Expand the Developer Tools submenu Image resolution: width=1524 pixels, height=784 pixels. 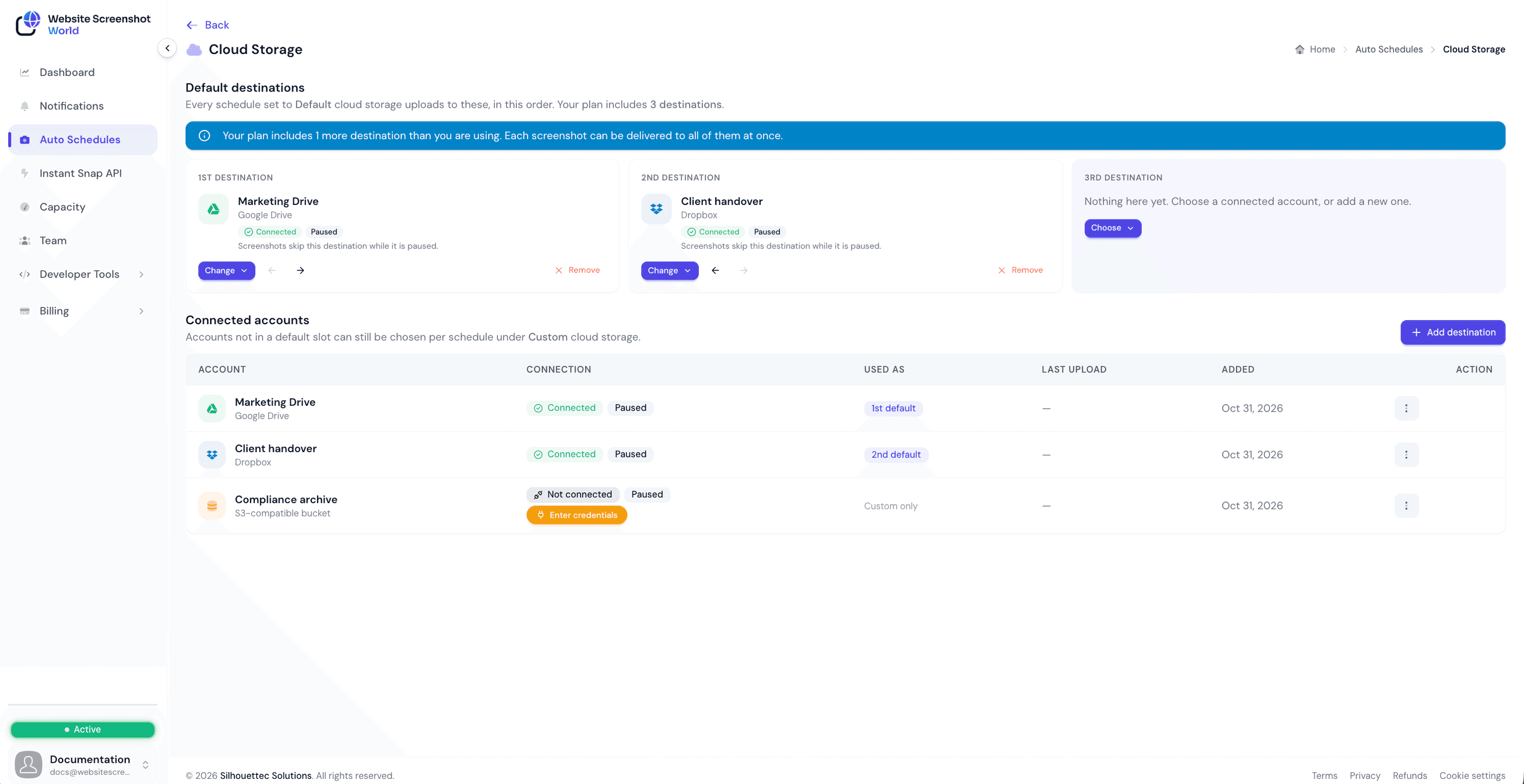(x=83, y=274)
